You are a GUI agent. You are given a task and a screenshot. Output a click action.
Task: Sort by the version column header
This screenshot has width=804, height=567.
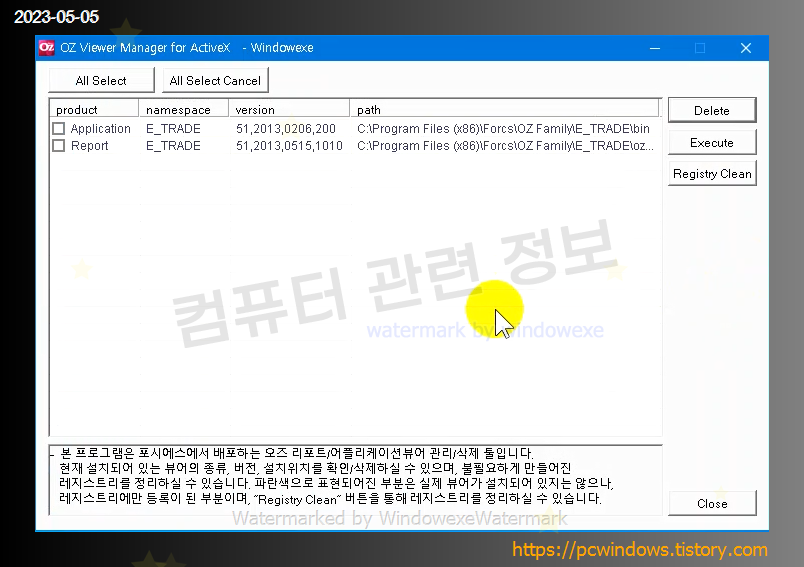289,110
